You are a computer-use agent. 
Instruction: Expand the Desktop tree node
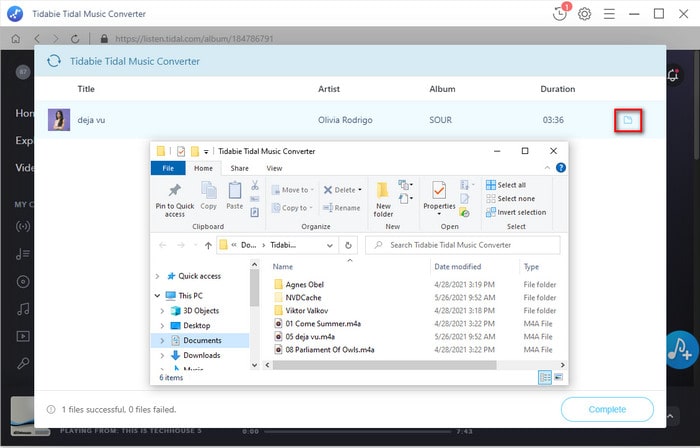point(162,325)
